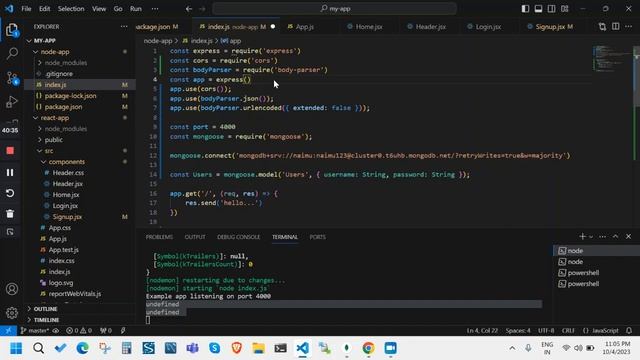Open Source Control view in activity bar

12,78
